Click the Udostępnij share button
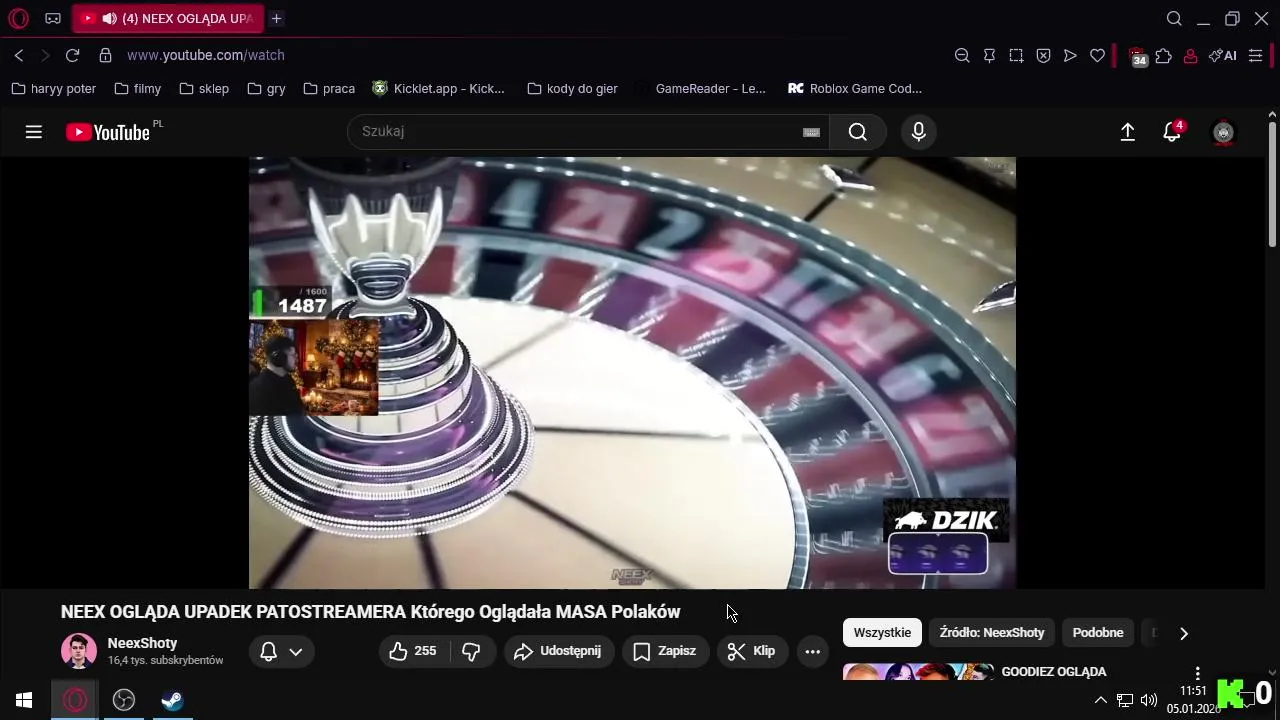This screenshot has height=720, width=1280. (558, 651)
